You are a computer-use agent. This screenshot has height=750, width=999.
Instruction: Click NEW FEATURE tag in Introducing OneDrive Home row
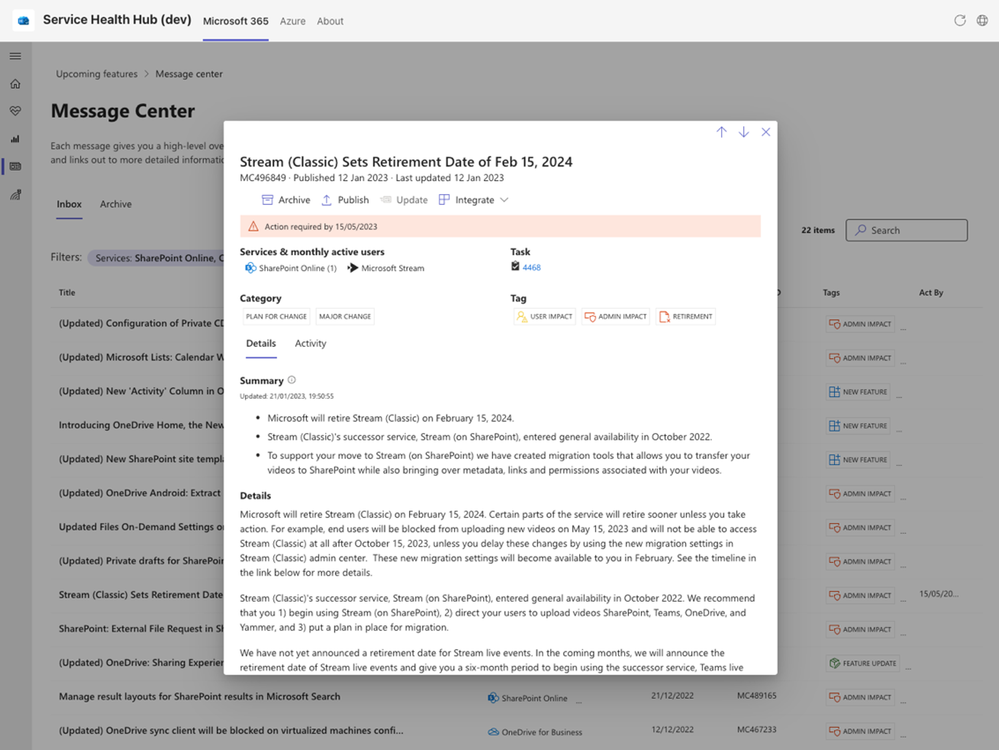coord(858,426)
